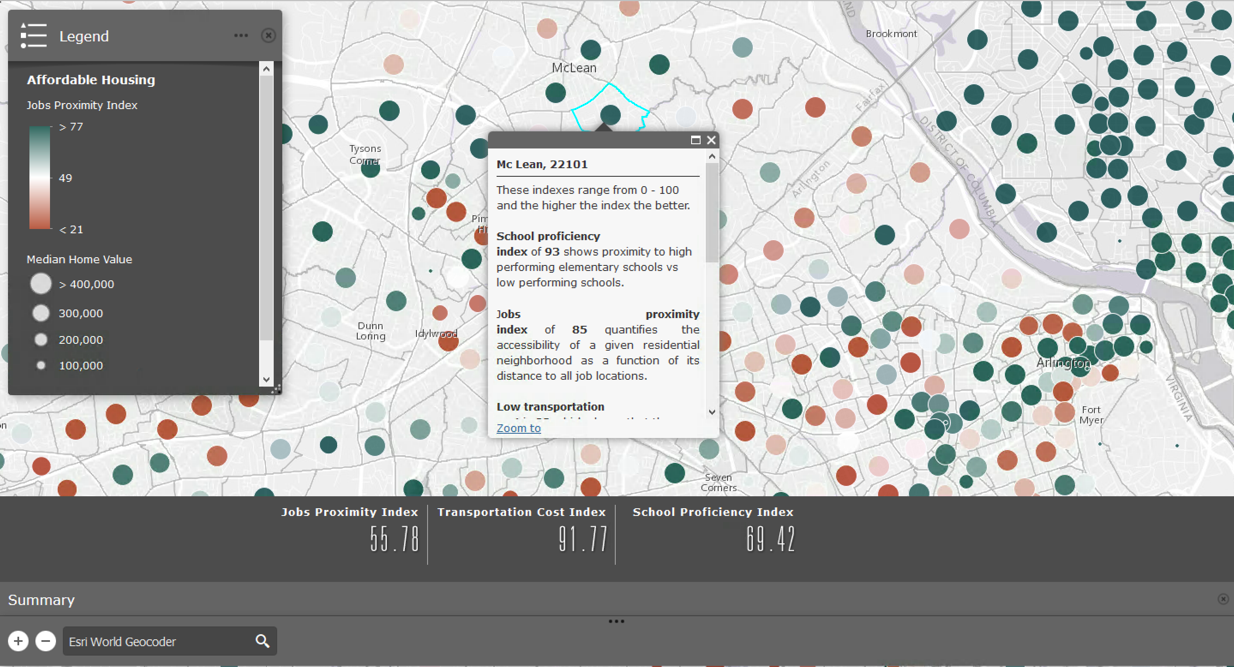Click the Legend list icon
Viewport: 1234px width, 667px height.
33,36
